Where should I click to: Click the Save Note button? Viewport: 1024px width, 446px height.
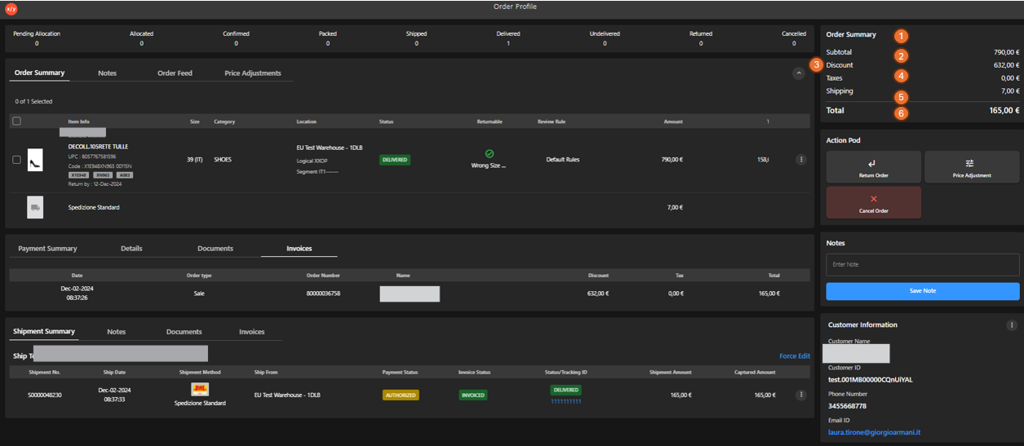(922, 291)
